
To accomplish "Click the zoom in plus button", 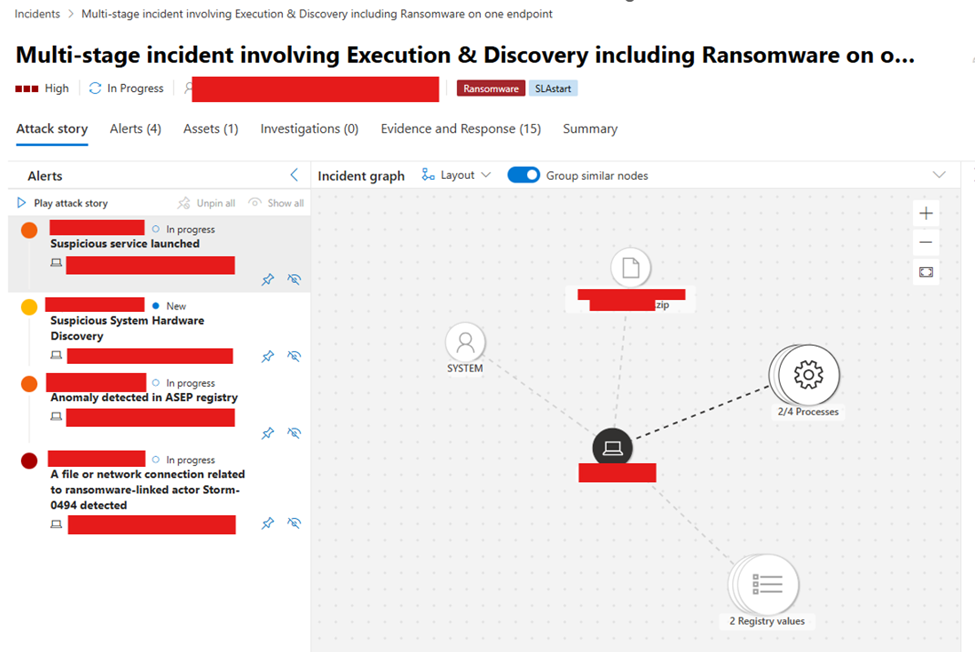I will [x=926, y=213].
